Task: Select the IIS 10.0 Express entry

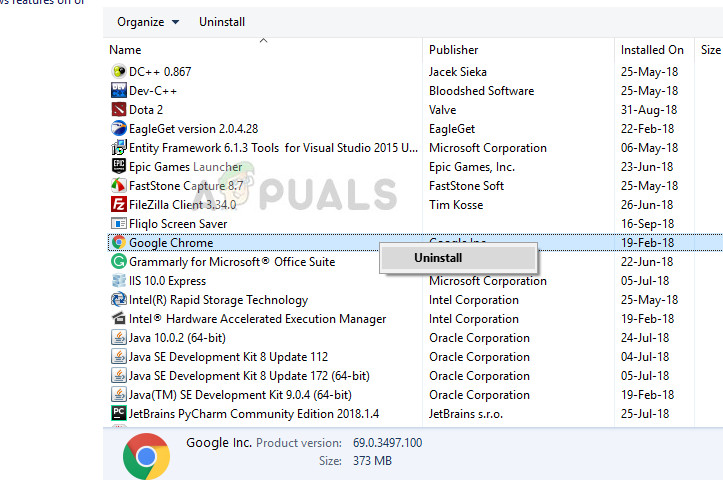Action: (167, 281)
